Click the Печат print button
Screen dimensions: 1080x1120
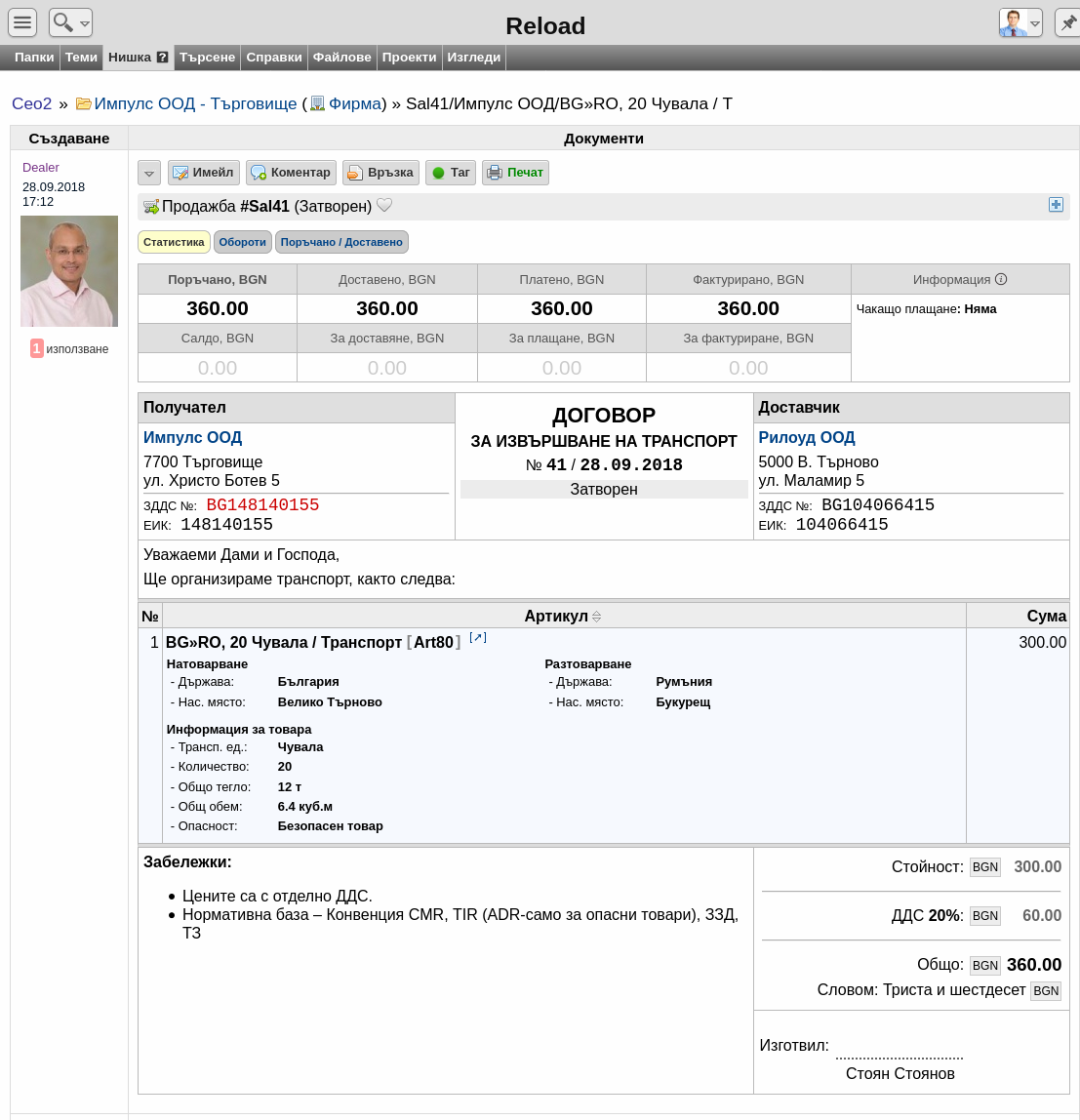coord(516,173)
